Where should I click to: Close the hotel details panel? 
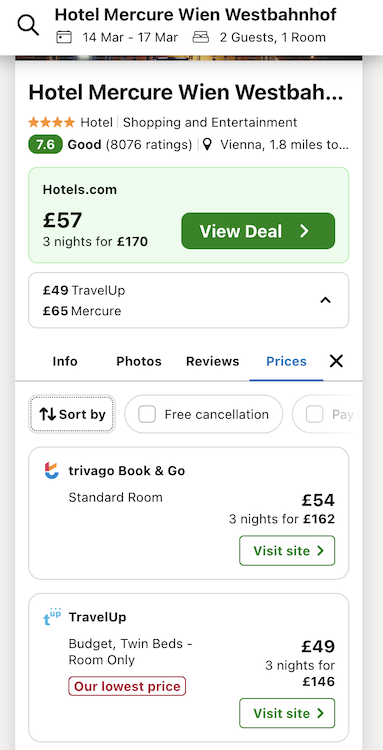pos(336,361)
